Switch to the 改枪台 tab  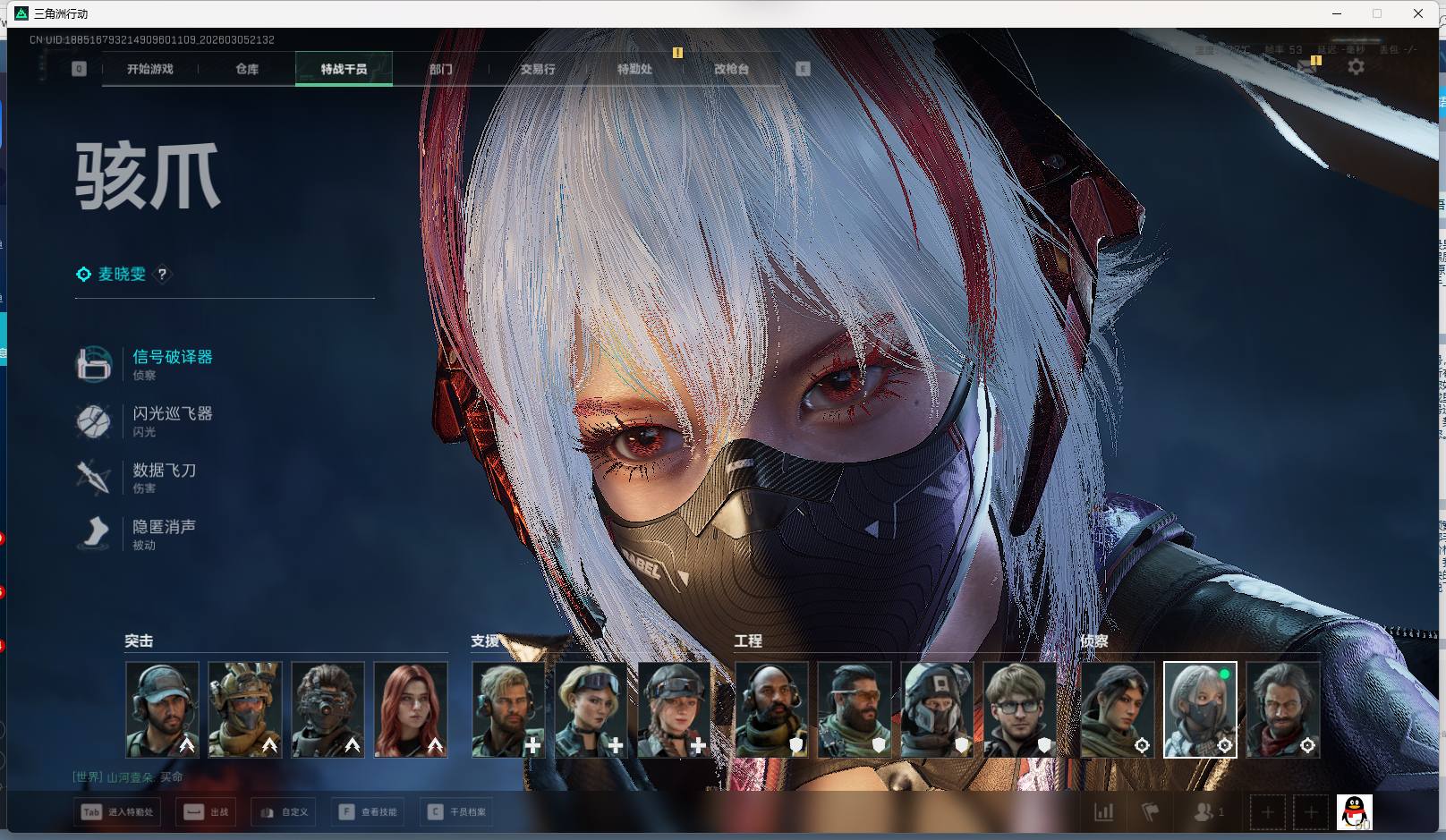coord(731,69)
